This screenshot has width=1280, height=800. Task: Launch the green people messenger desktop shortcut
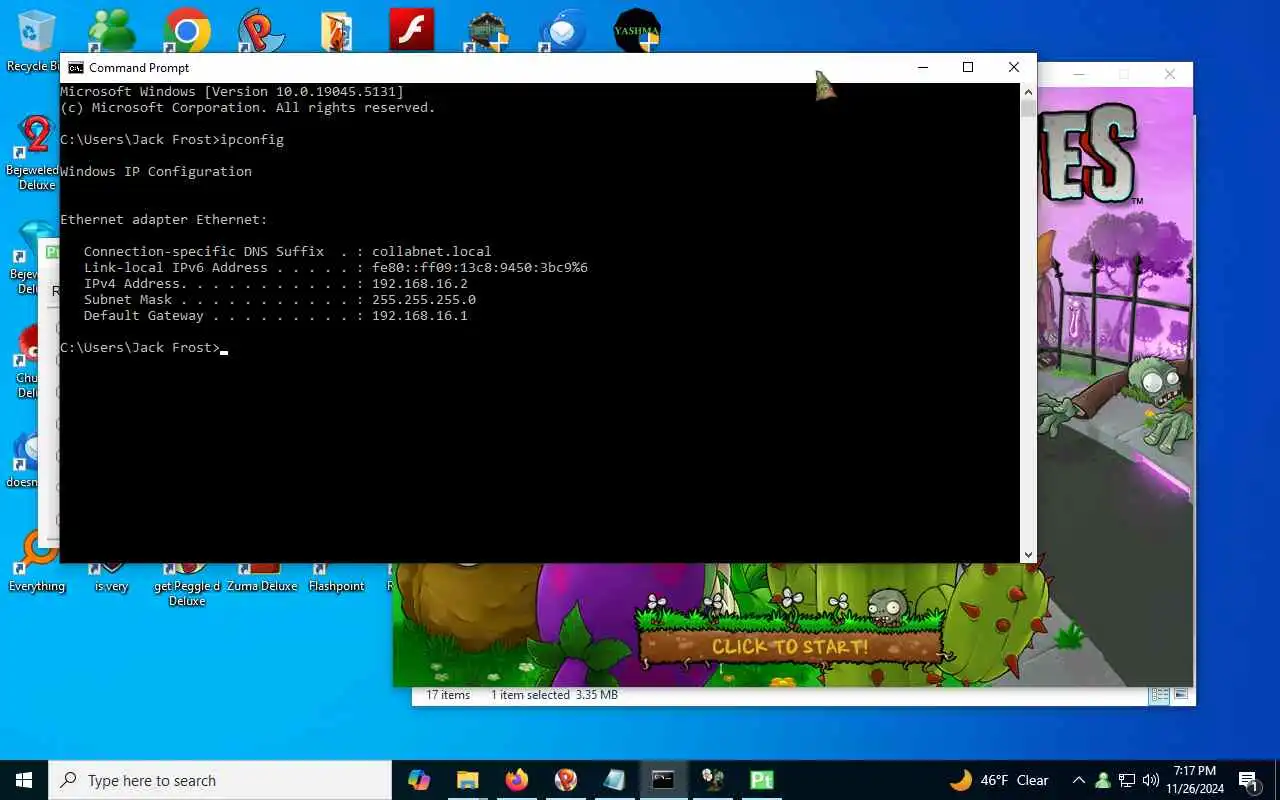tap(111, 30)
